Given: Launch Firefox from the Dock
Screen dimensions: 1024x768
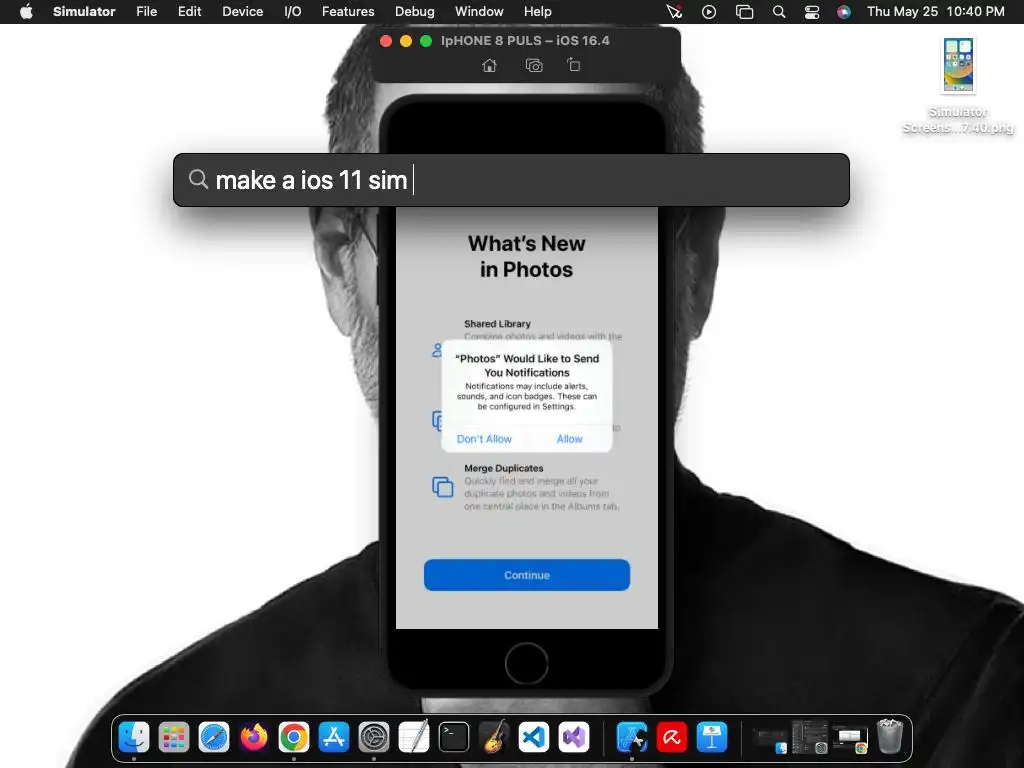Looking at the screenshot, I should click(254, 737).
